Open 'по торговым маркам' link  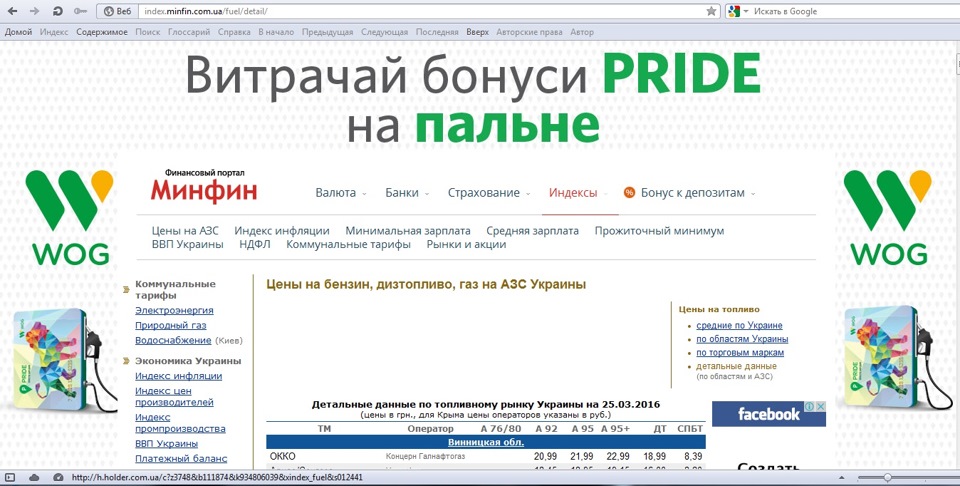[x=740, y=353]
